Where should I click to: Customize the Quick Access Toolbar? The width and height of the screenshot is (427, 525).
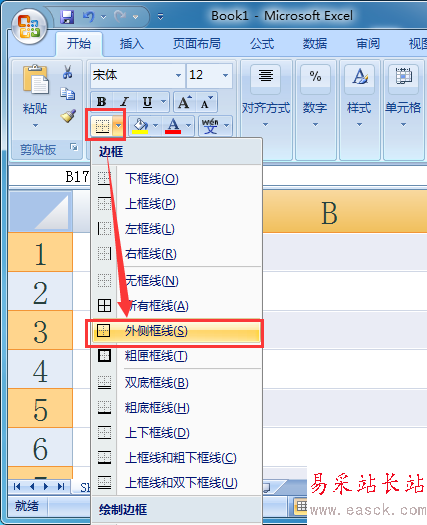pyautogui.click(x=160, y=16)
